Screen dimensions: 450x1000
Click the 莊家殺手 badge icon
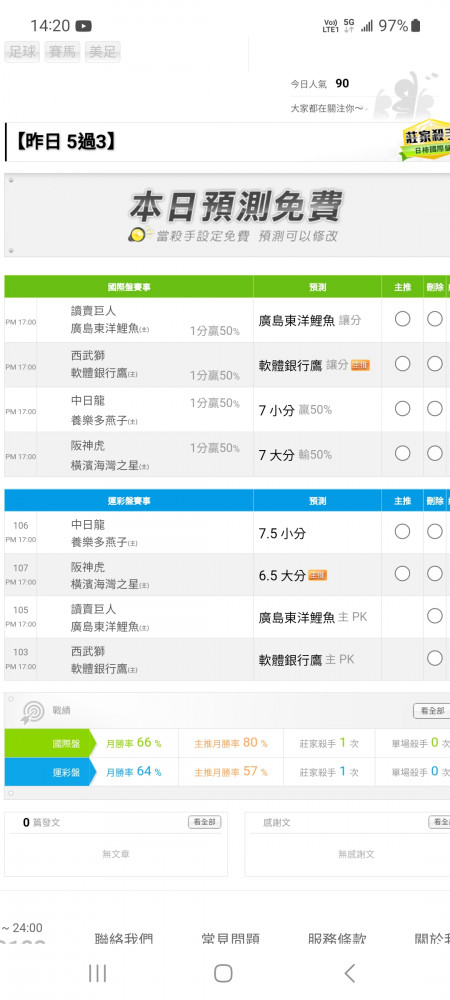[426, 141]
